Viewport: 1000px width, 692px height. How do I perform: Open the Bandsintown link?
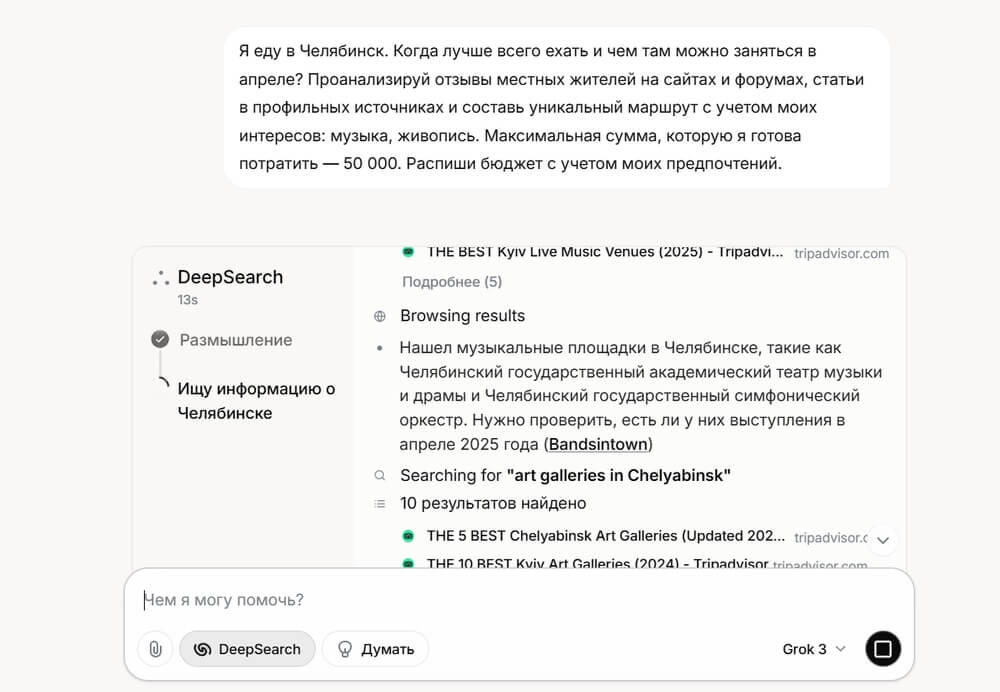599,444
